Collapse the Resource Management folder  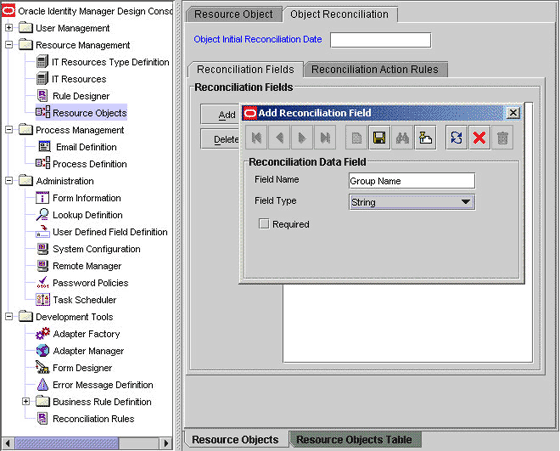9,45
